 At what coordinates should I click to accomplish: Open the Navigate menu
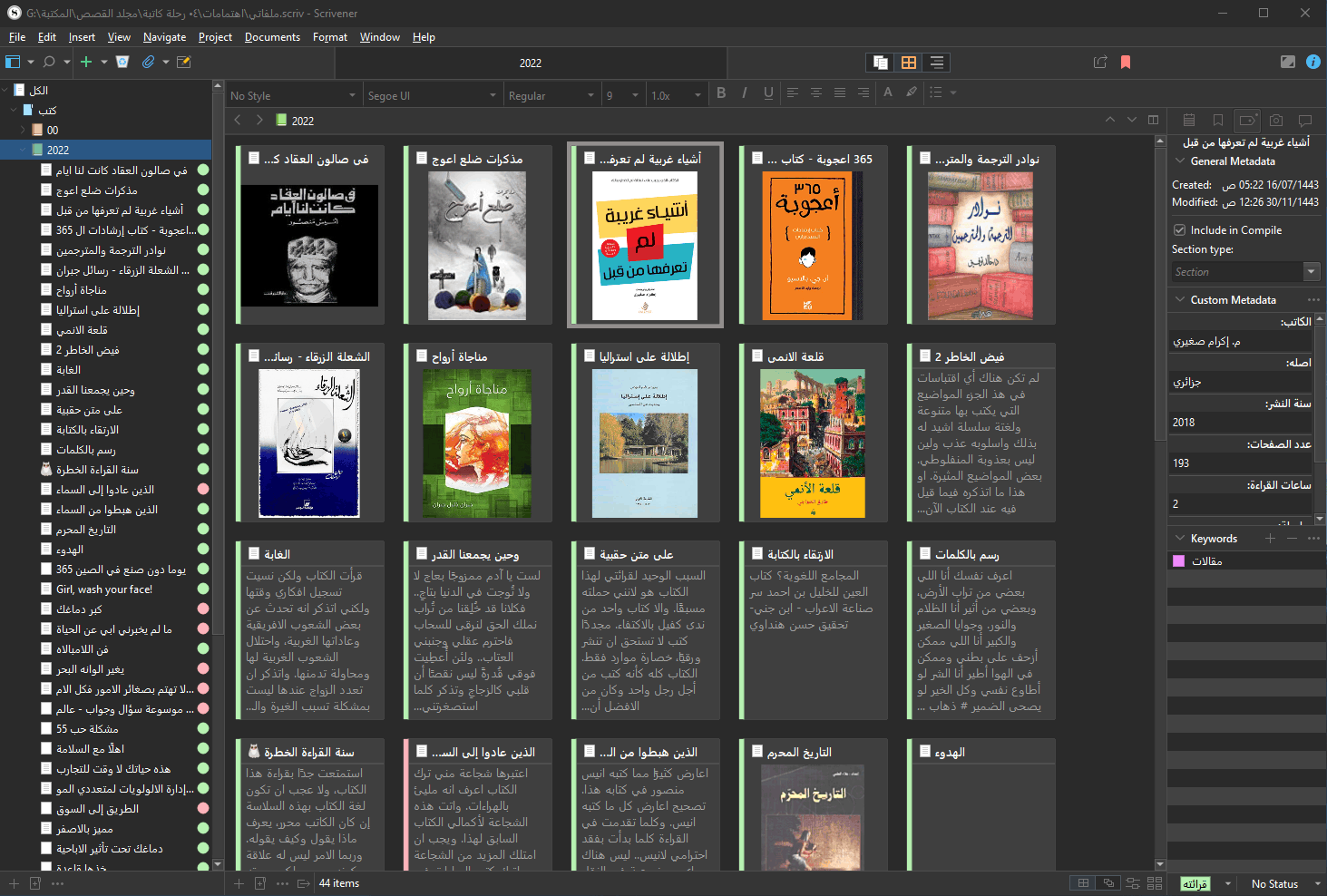coord(164,37)
